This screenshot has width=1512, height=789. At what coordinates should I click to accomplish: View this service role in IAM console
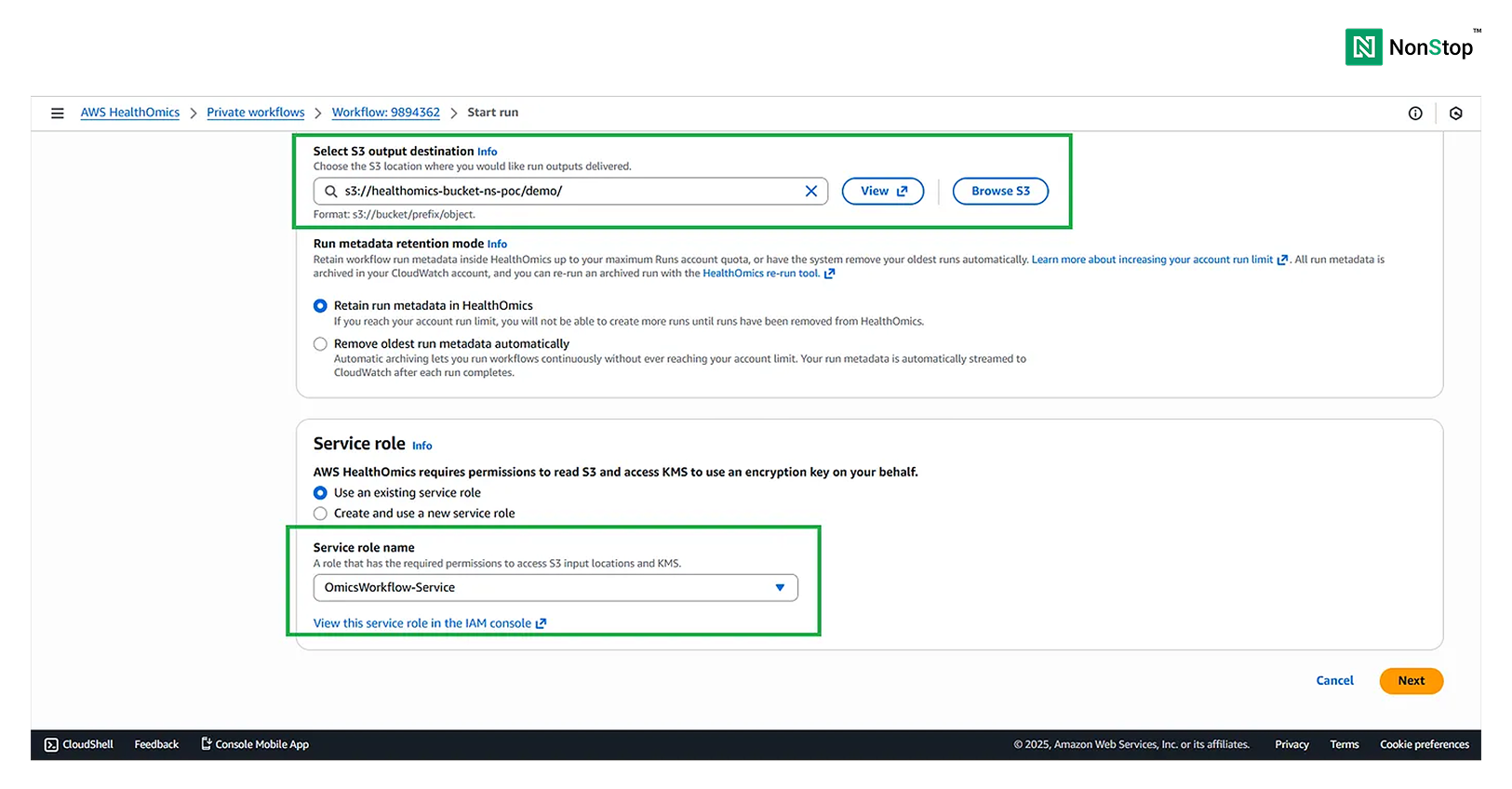[x=430, y=623]
